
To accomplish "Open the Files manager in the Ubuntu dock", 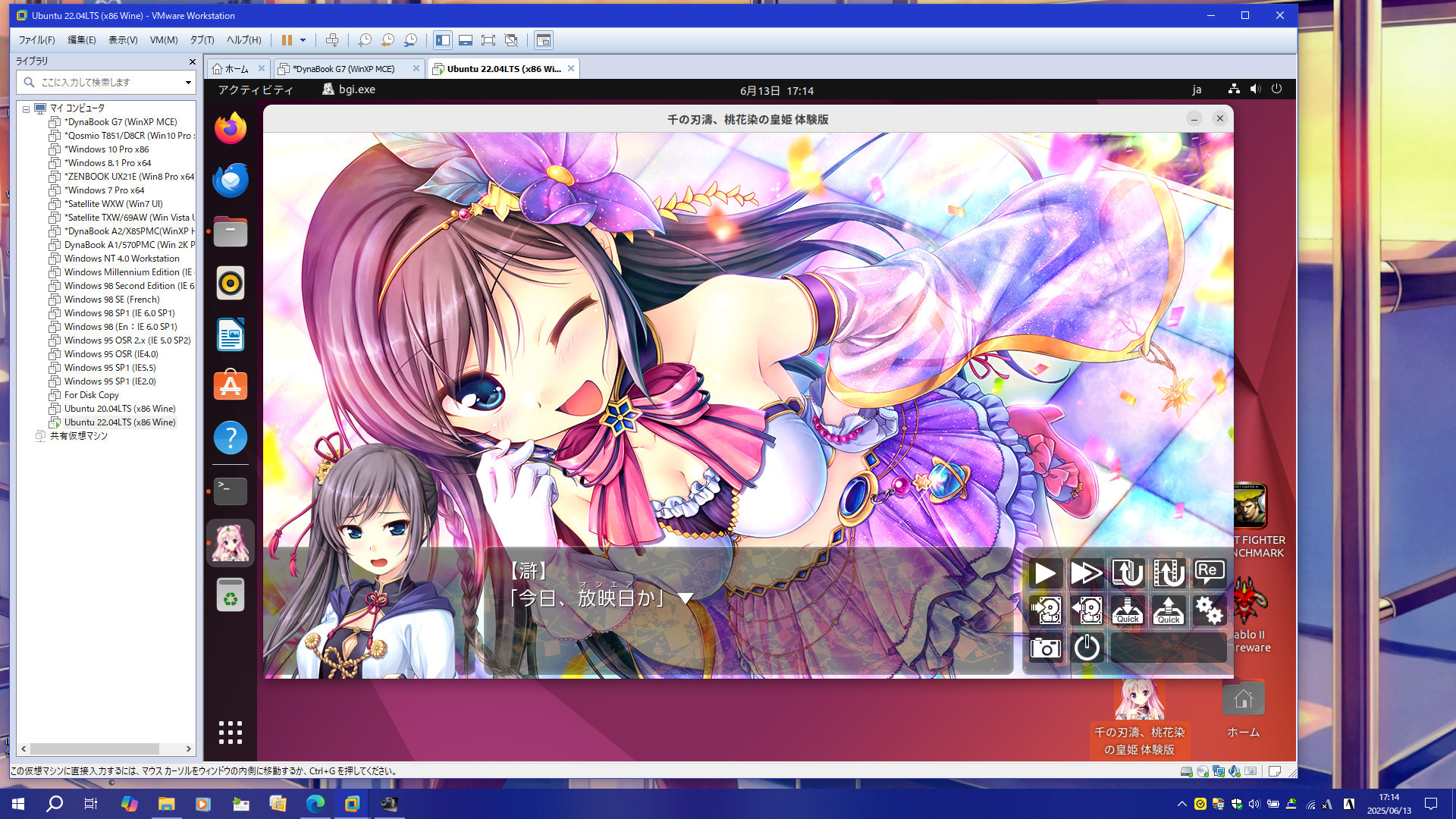I will (231, 231).
